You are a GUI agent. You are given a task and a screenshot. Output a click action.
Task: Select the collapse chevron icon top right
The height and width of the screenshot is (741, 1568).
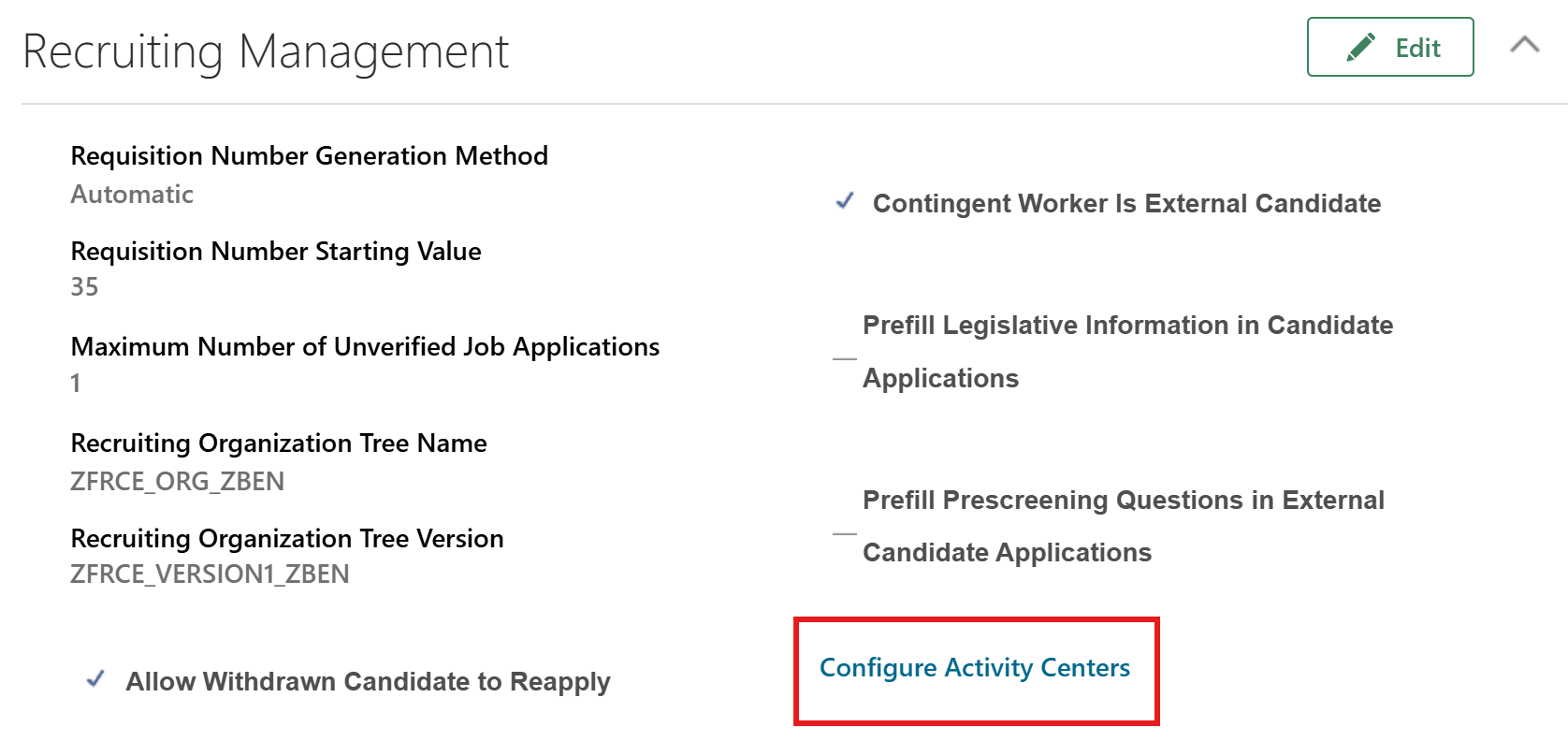[x=1526, y=44]
